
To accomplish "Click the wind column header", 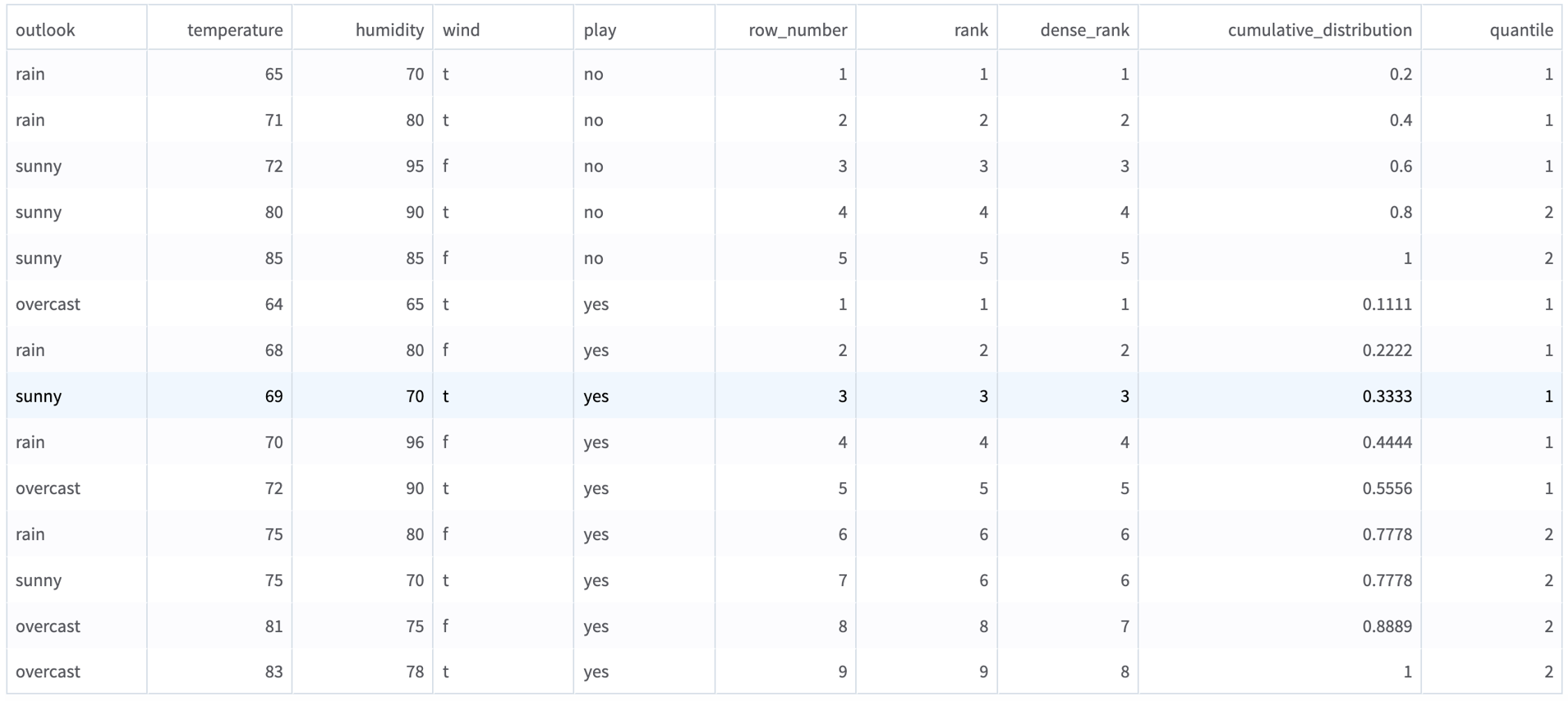I will 461,30.
